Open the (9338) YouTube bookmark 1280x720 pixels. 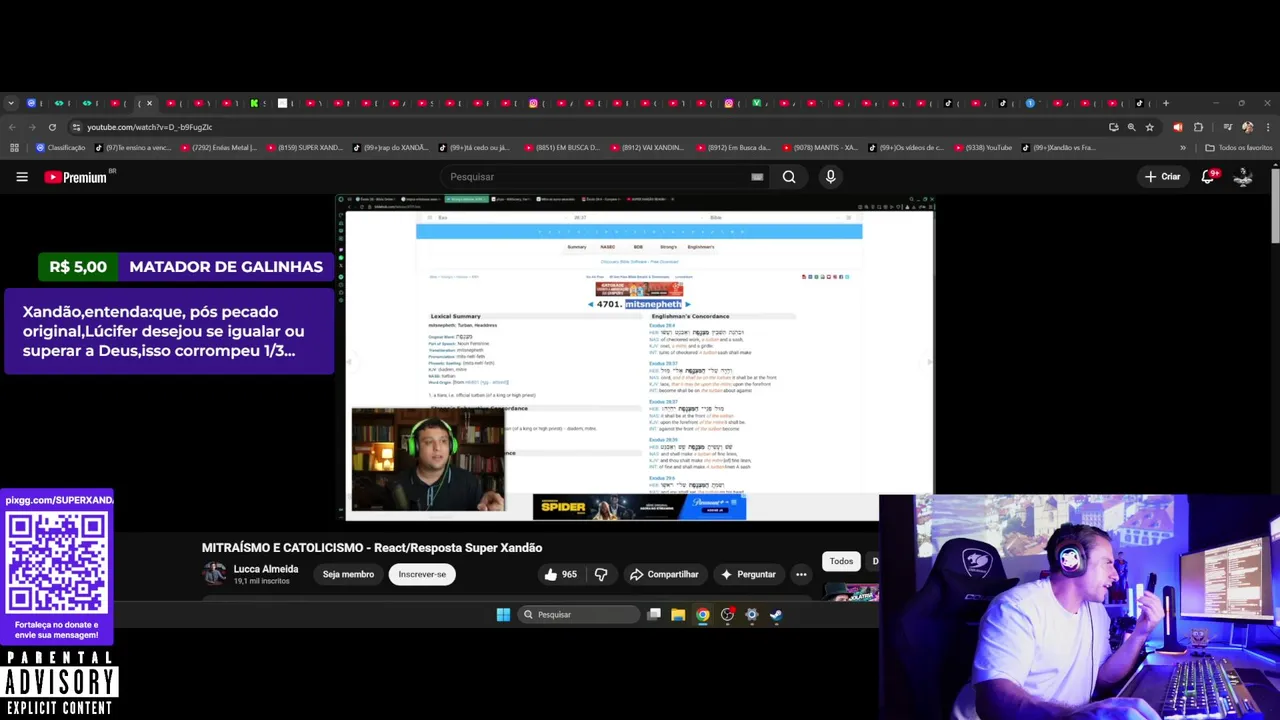click(982, 148)
